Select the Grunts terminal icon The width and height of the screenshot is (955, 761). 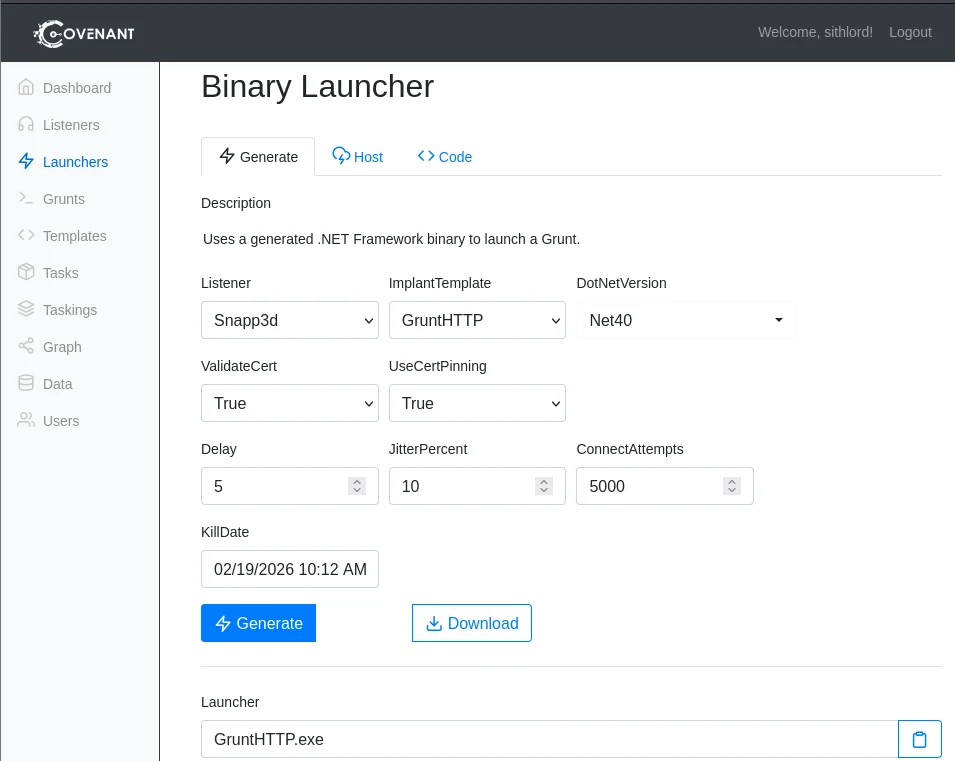[x=25, y=199]
